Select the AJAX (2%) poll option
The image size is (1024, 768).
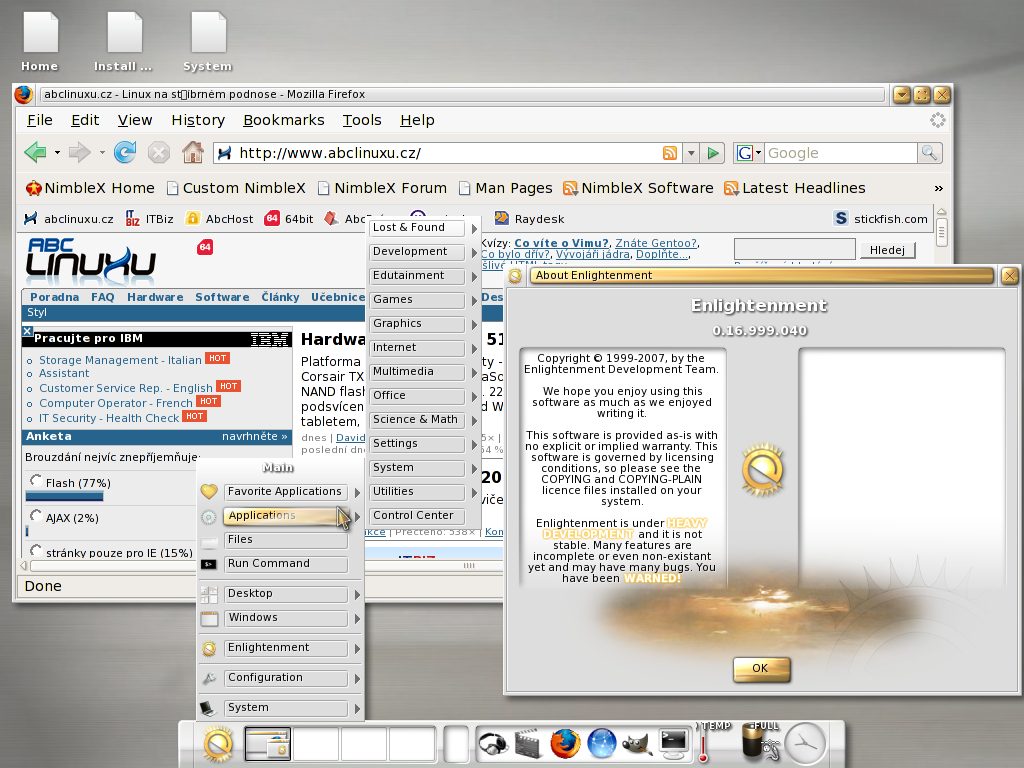(36, 516)
